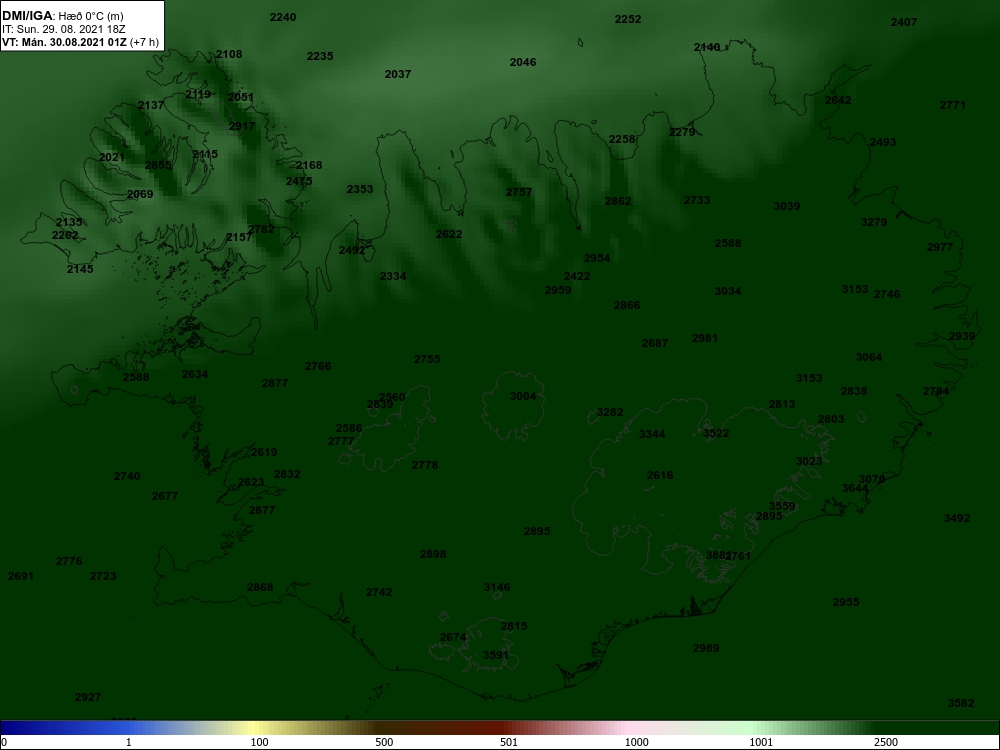
Task: Click the map value 2862
Action: point(618,201)
